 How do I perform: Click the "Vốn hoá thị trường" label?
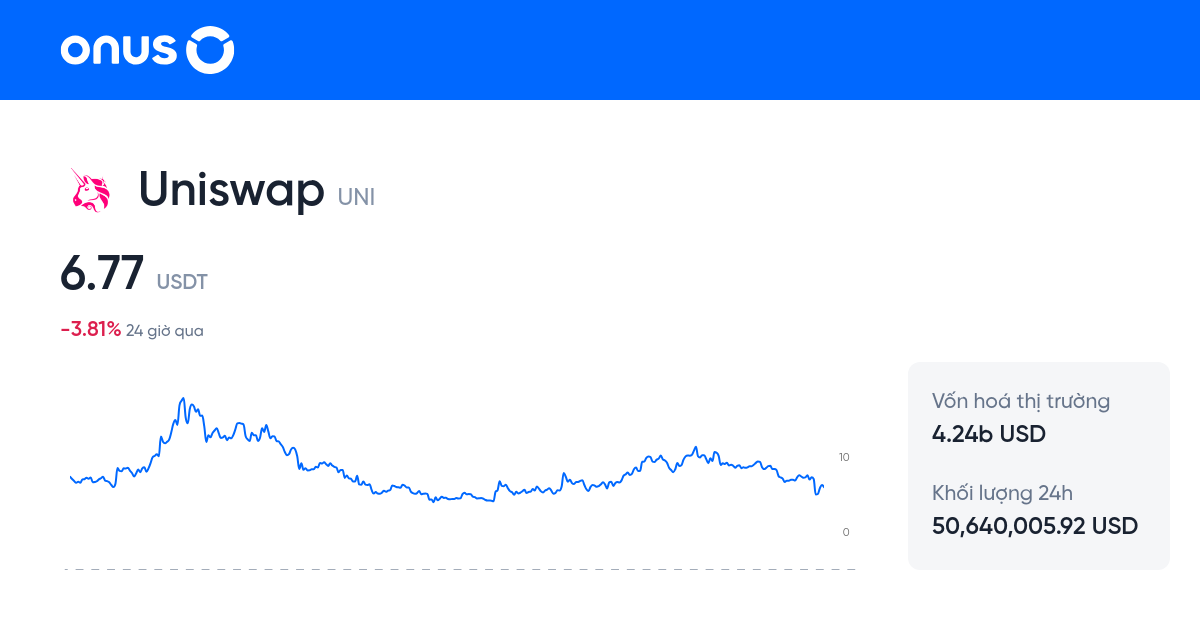pos(1021,401)
